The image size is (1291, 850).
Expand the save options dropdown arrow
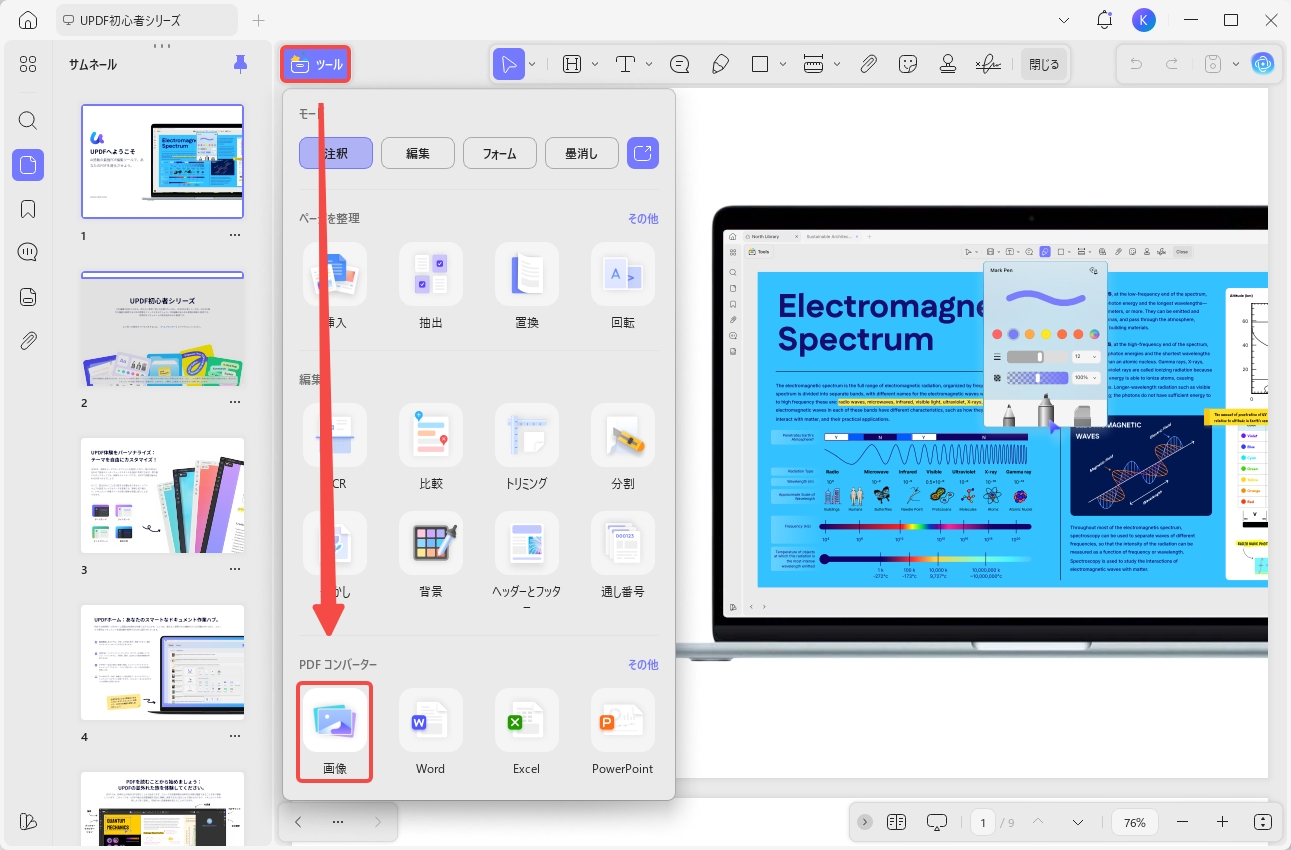pyautogui.click(x=1236, y=64)
